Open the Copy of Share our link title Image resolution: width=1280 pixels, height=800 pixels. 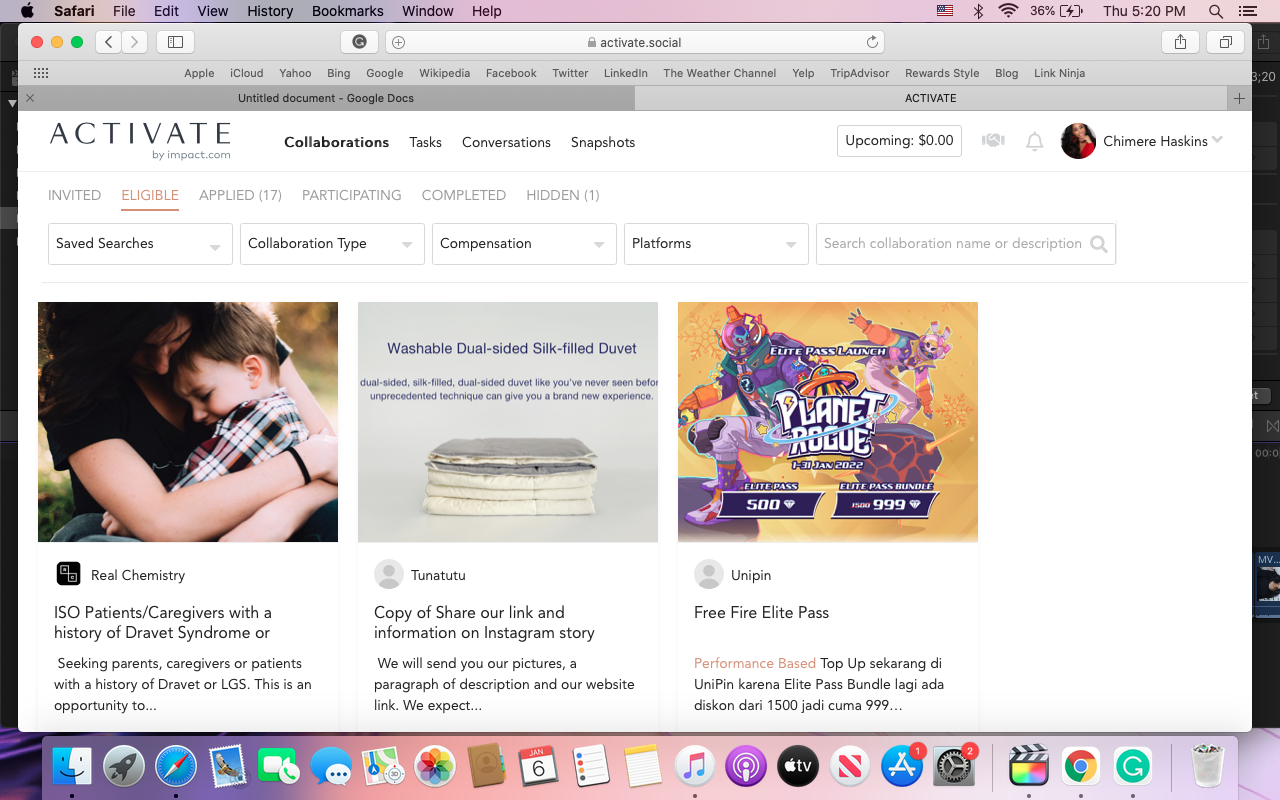[x=484, y=622]
